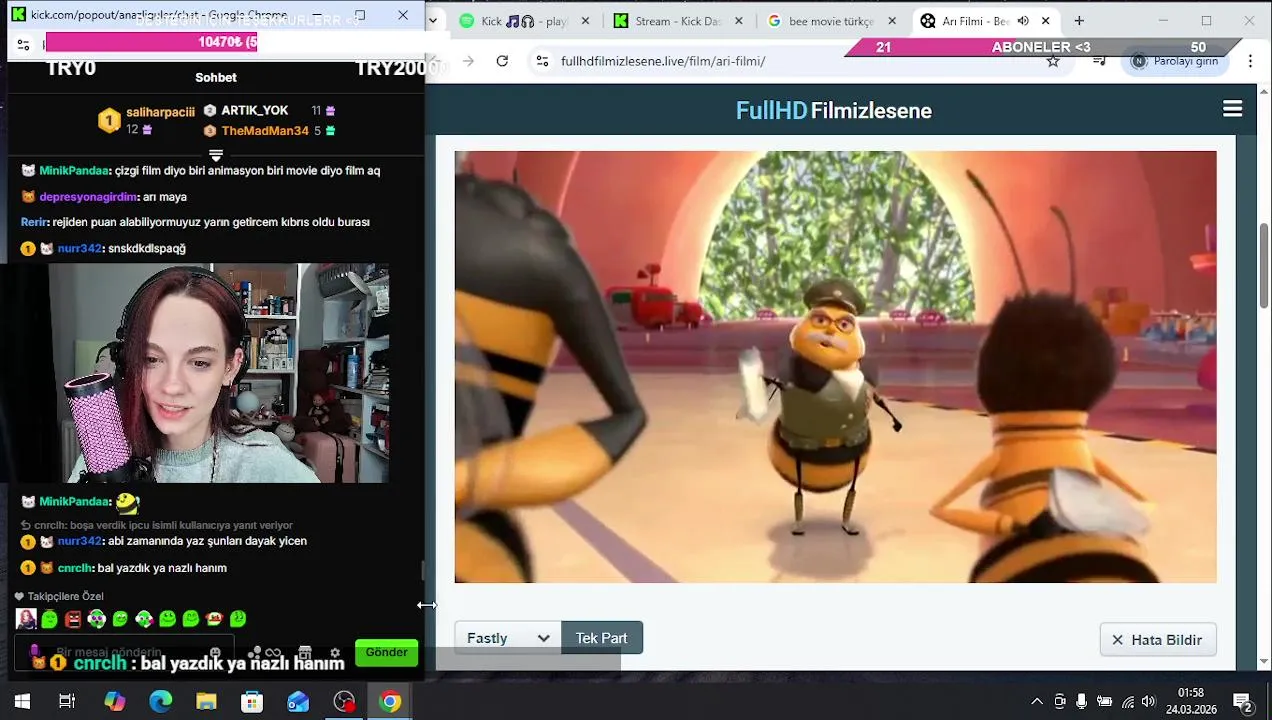Switch to the Stream - Kick Dashboard tab
This screenshot has height=720, width=1272.
(678, 21)
